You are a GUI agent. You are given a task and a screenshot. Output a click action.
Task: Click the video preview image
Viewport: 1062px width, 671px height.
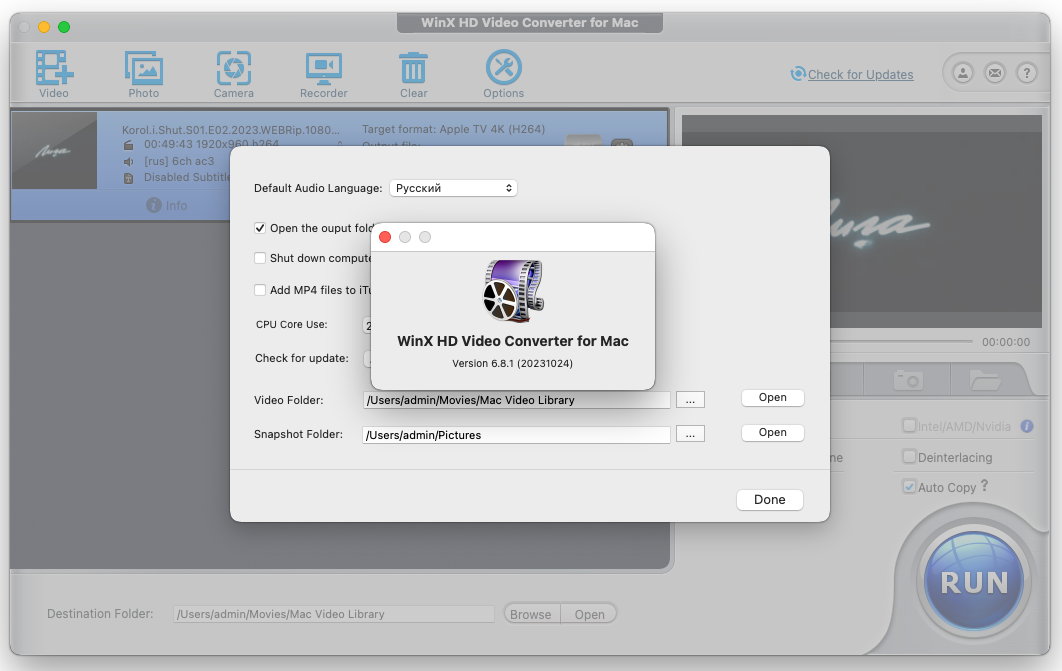pos(935,220)
